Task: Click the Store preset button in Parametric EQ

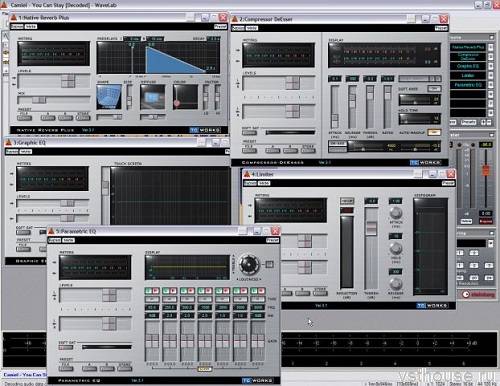Action: tap(124, 369)
